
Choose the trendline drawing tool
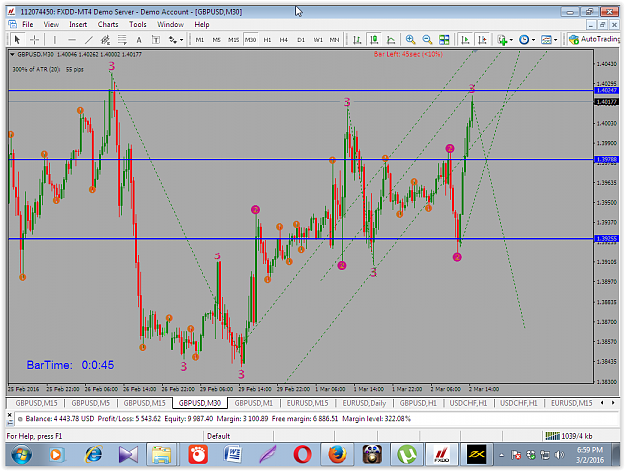[88, 39]
